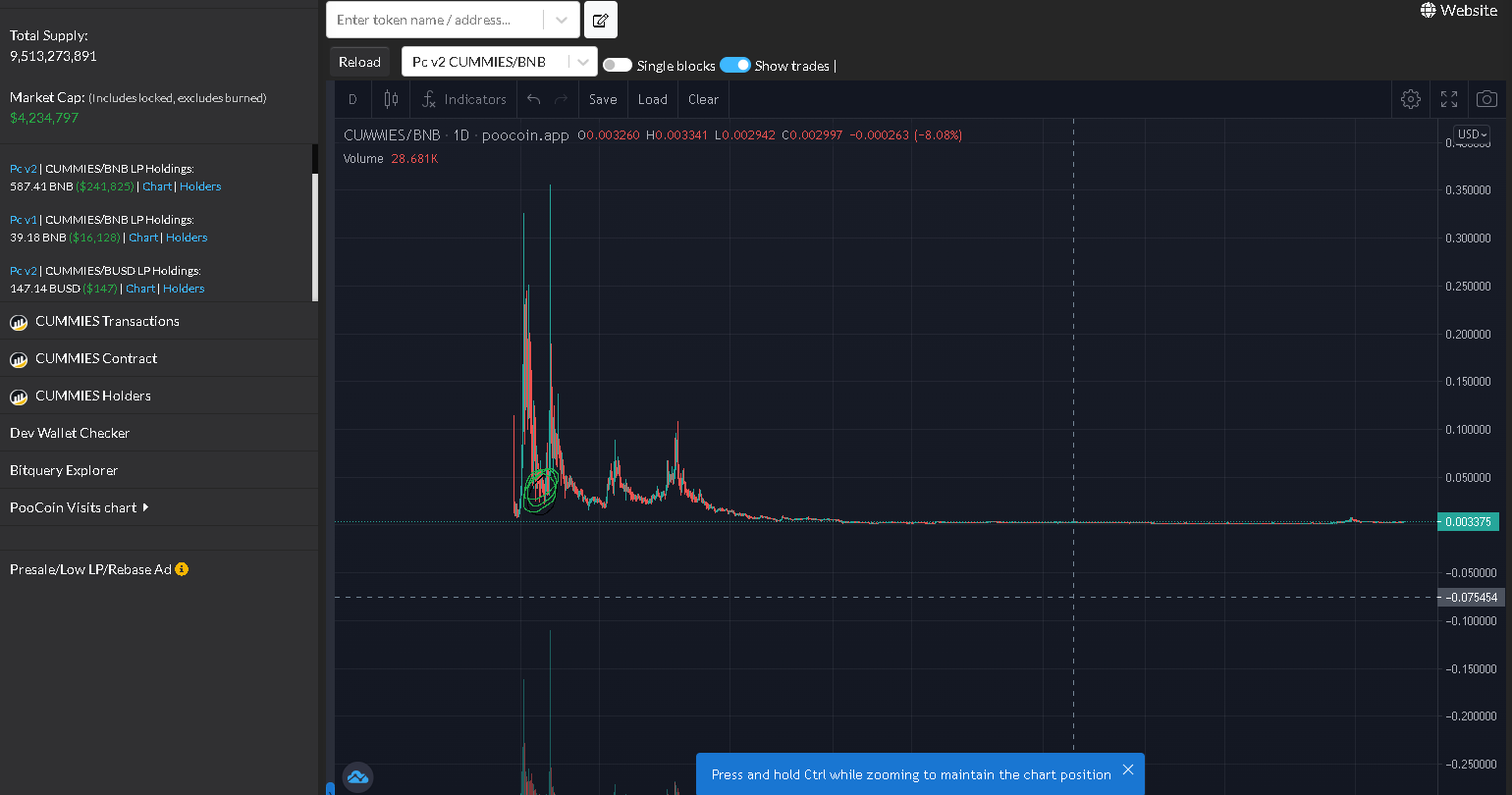Open chart settings gear

(x=1411, y=99)
